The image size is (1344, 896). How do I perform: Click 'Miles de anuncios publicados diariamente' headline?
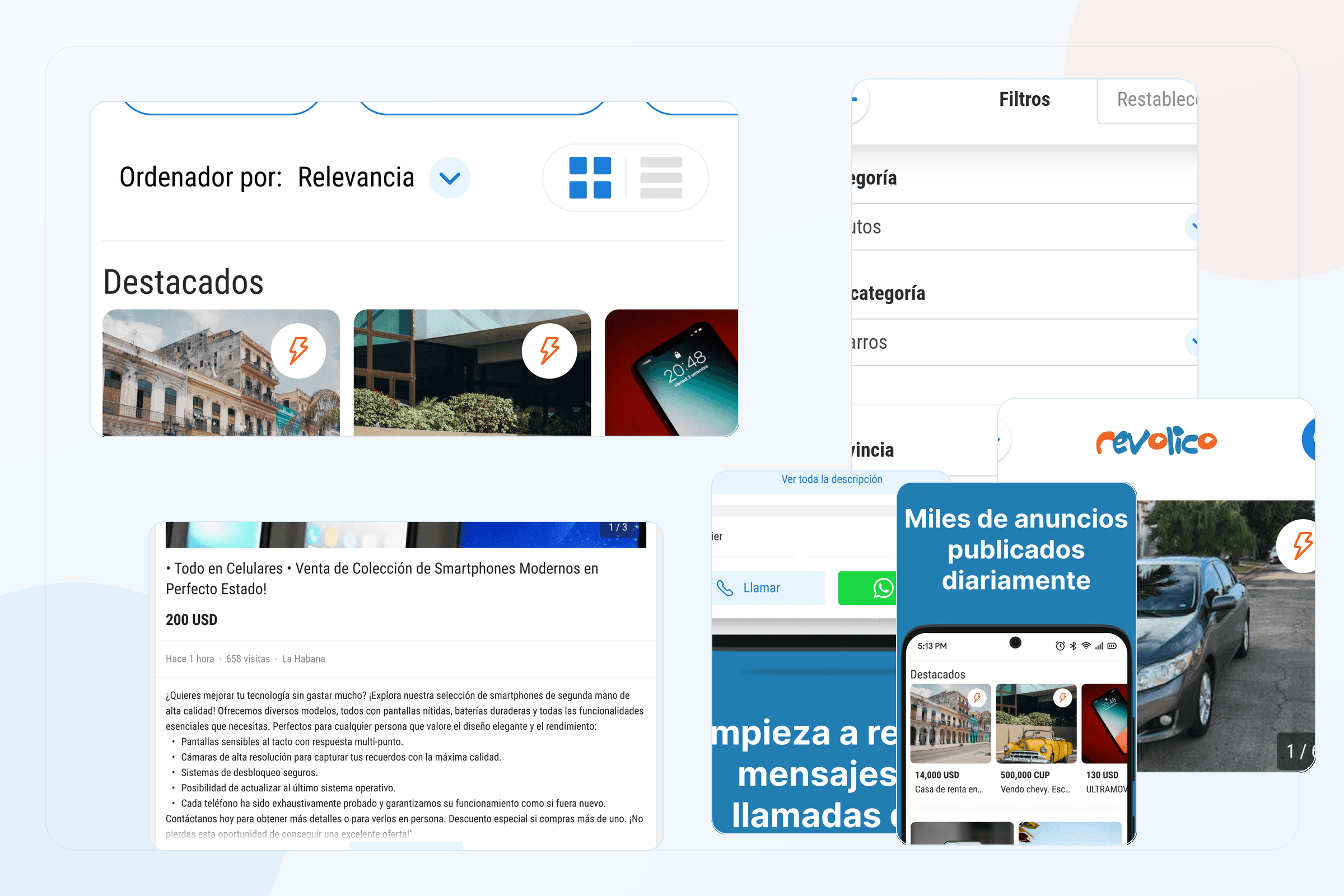(x=1016, y=550)
